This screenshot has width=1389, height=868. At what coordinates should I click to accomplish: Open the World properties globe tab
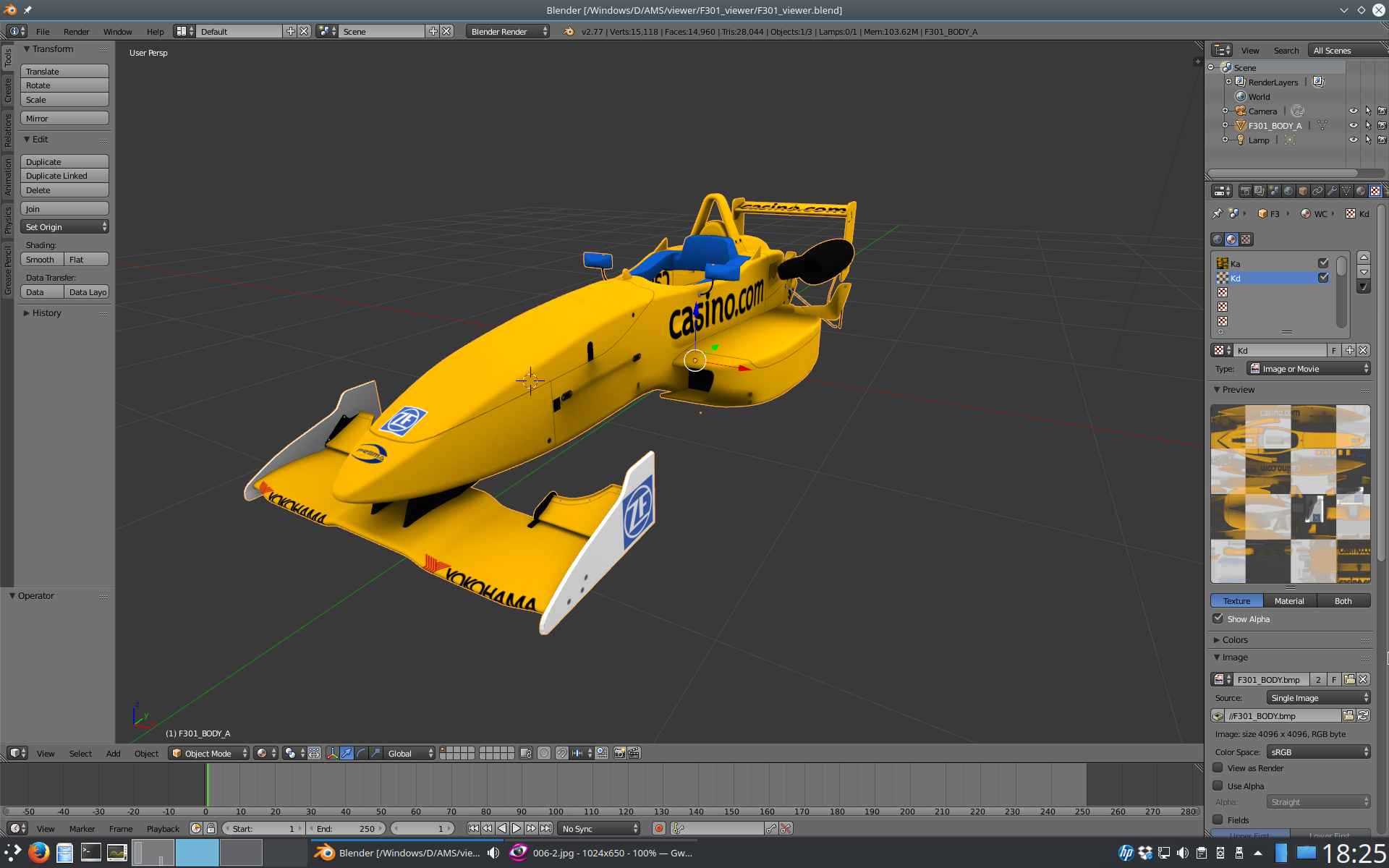click(1288, 191)
